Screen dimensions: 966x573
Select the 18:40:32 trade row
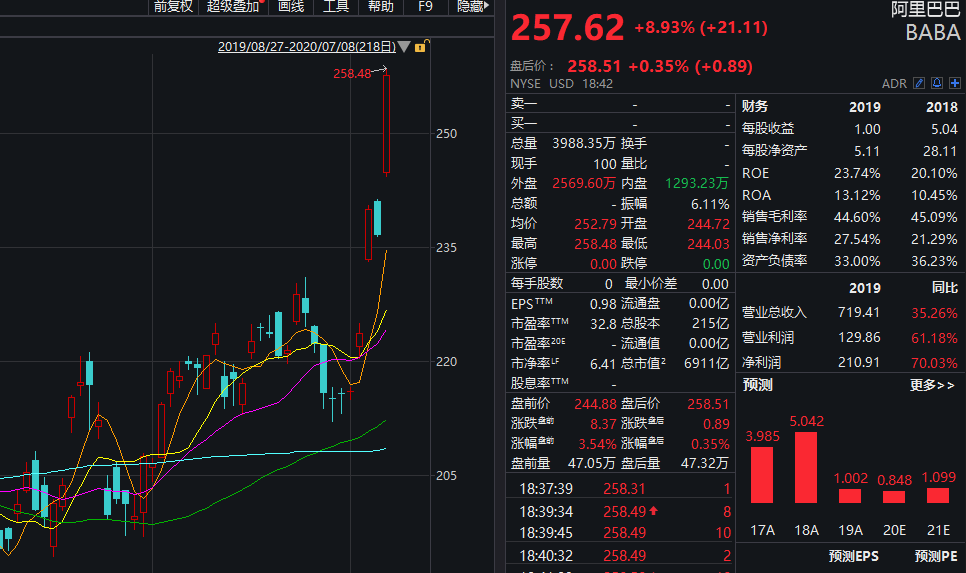pyautogui.click(x=620, y=556)
